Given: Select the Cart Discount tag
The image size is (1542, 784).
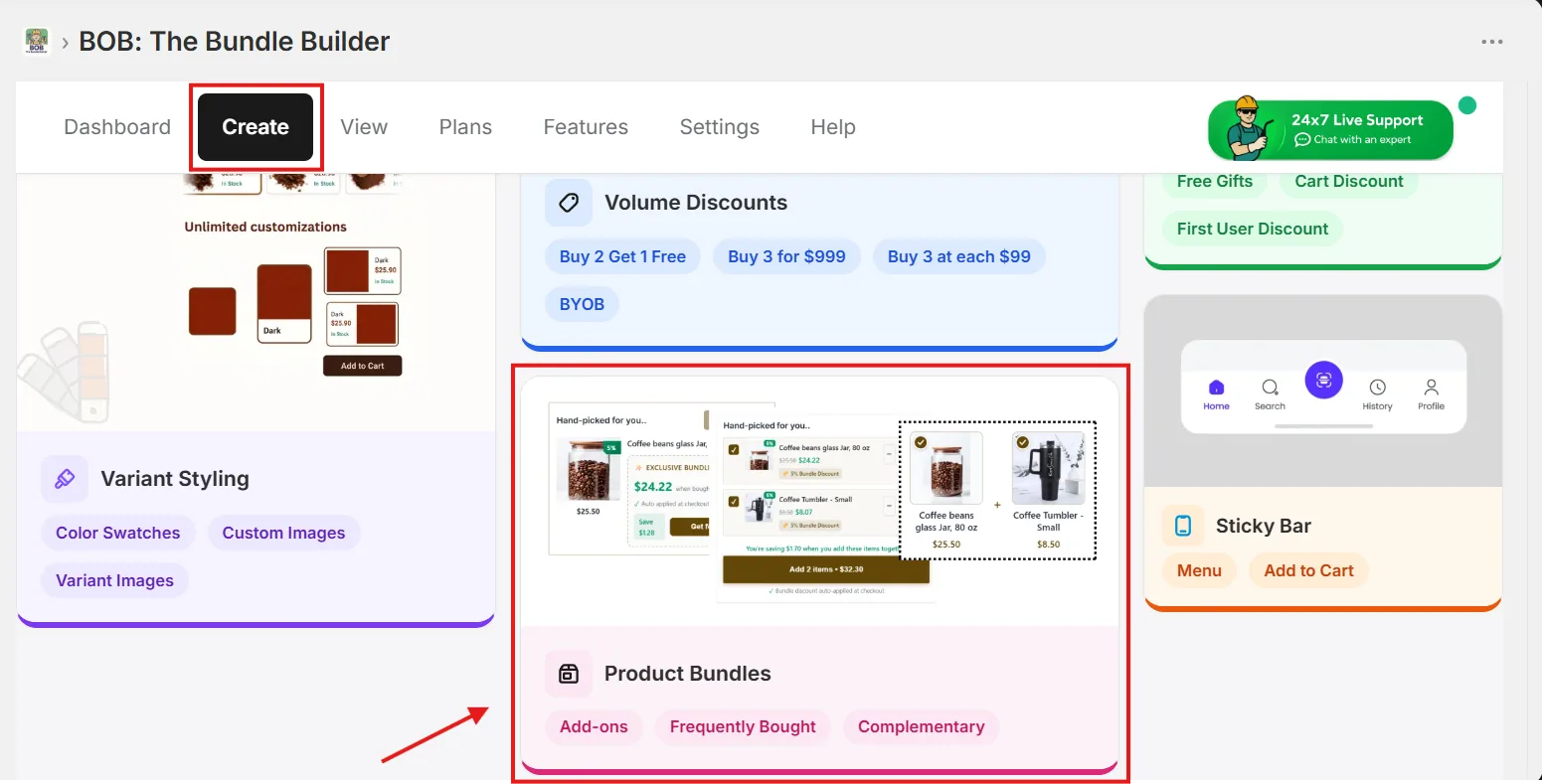Looking at the screenshot, I should tap(1349, 181).
